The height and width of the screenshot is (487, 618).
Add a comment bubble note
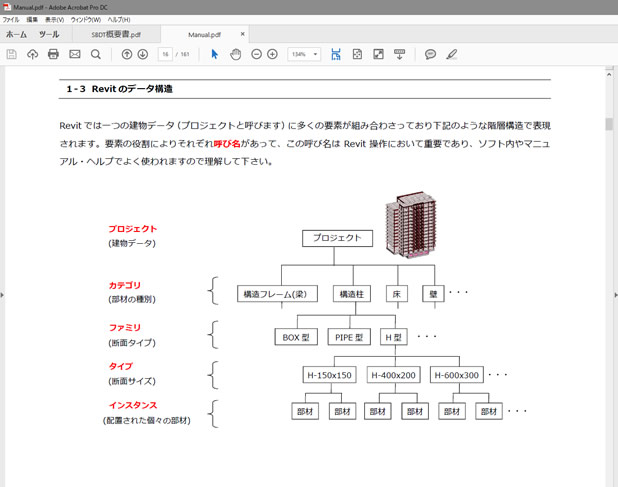430,54
